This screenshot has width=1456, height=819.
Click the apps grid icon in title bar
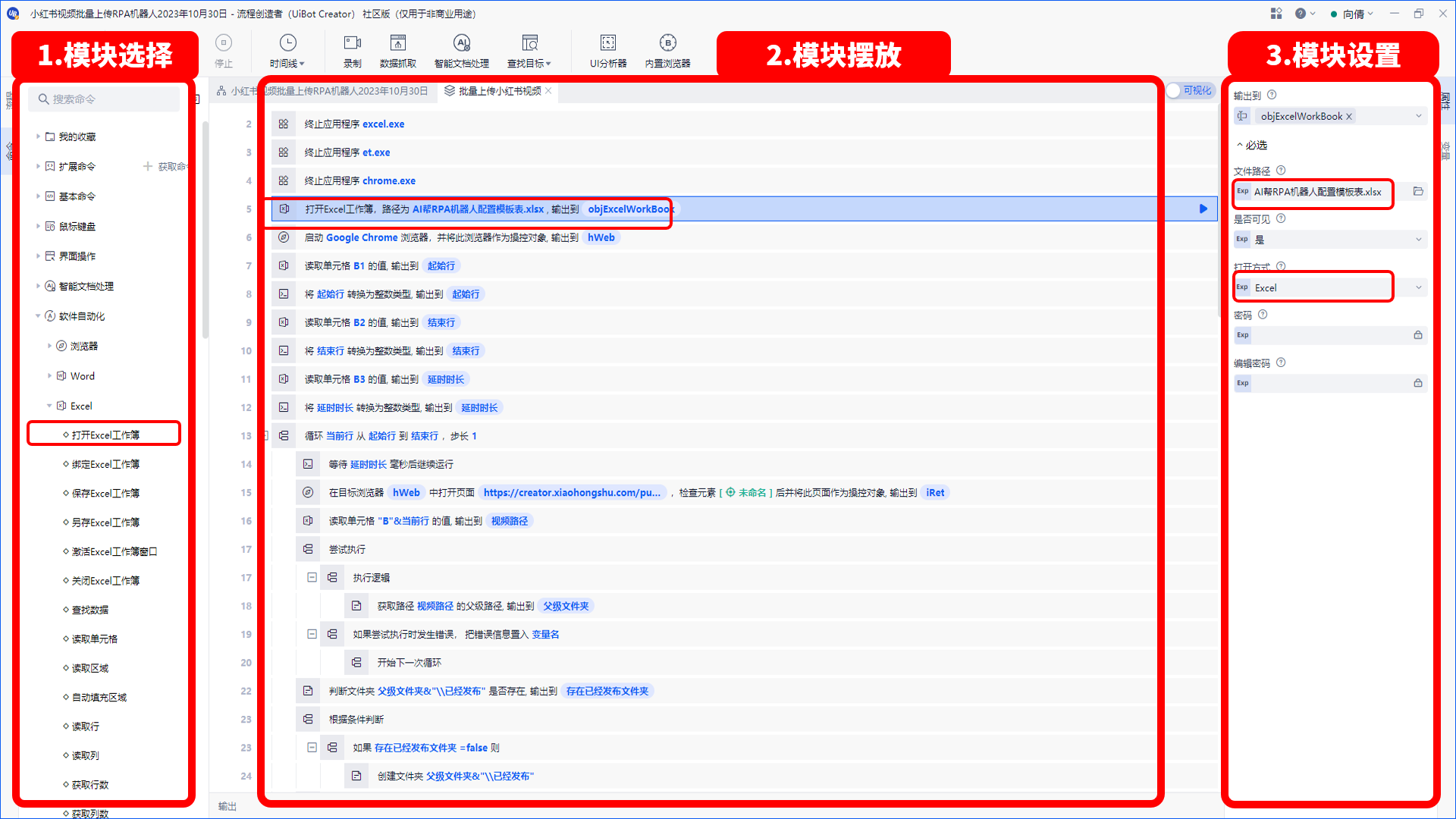coord(1276,14)
